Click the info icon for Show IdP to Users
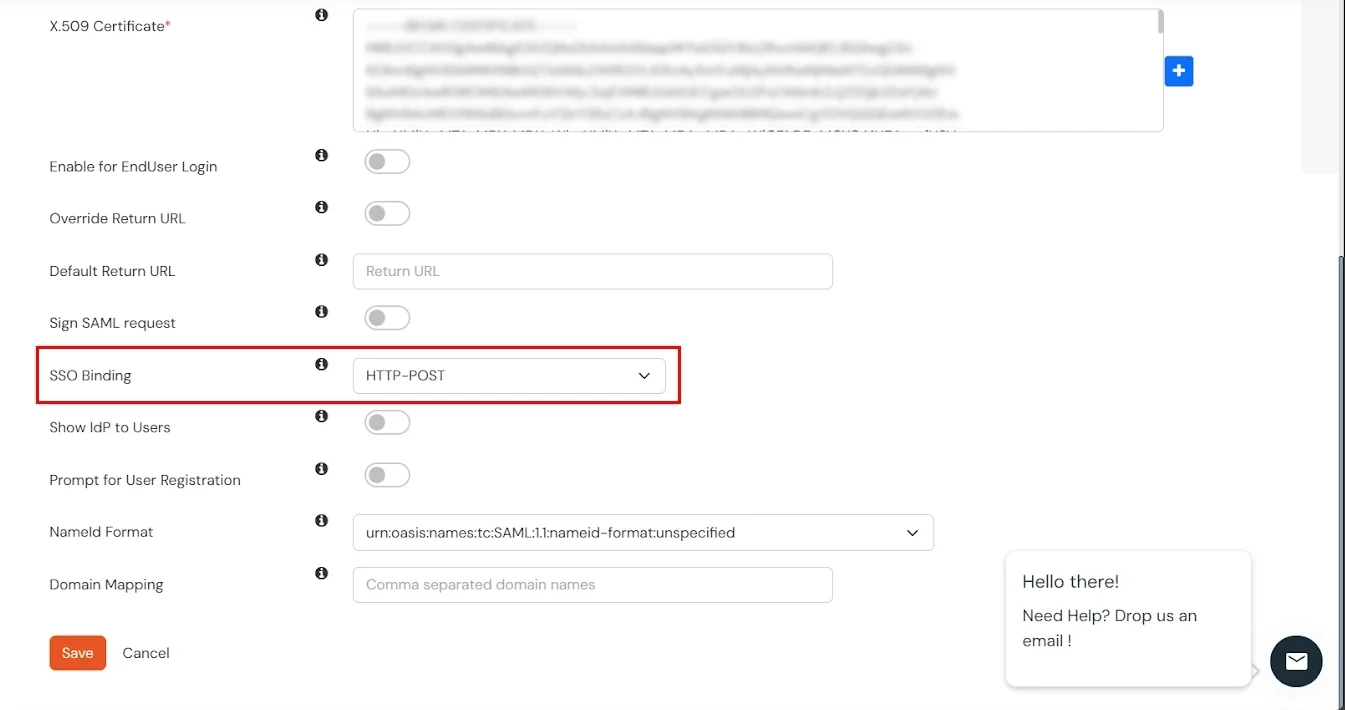The image size is (1345, 710). tap(321, 416)
